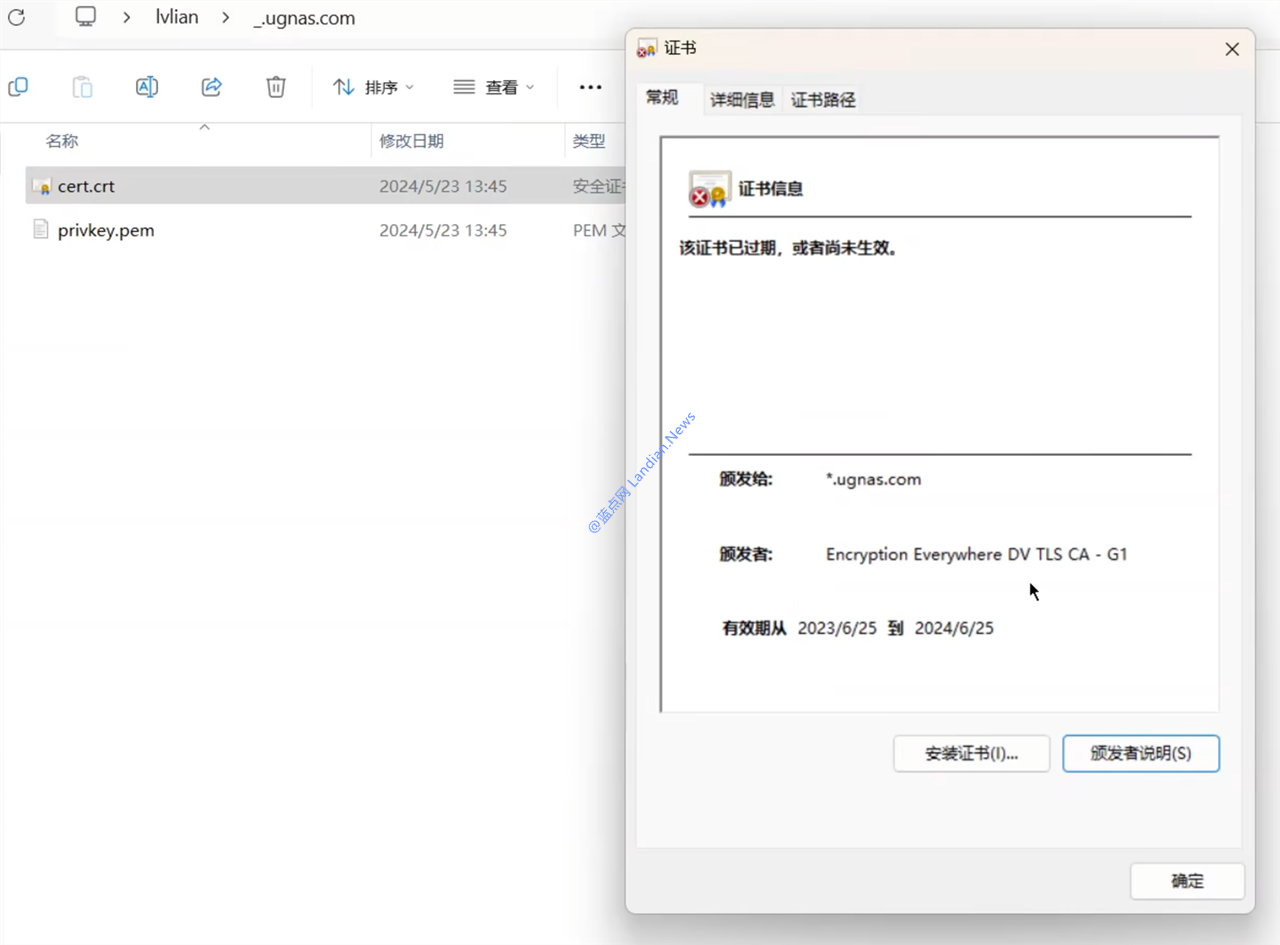
Task: Select the cert.crt file name
Action: point(86,186)
